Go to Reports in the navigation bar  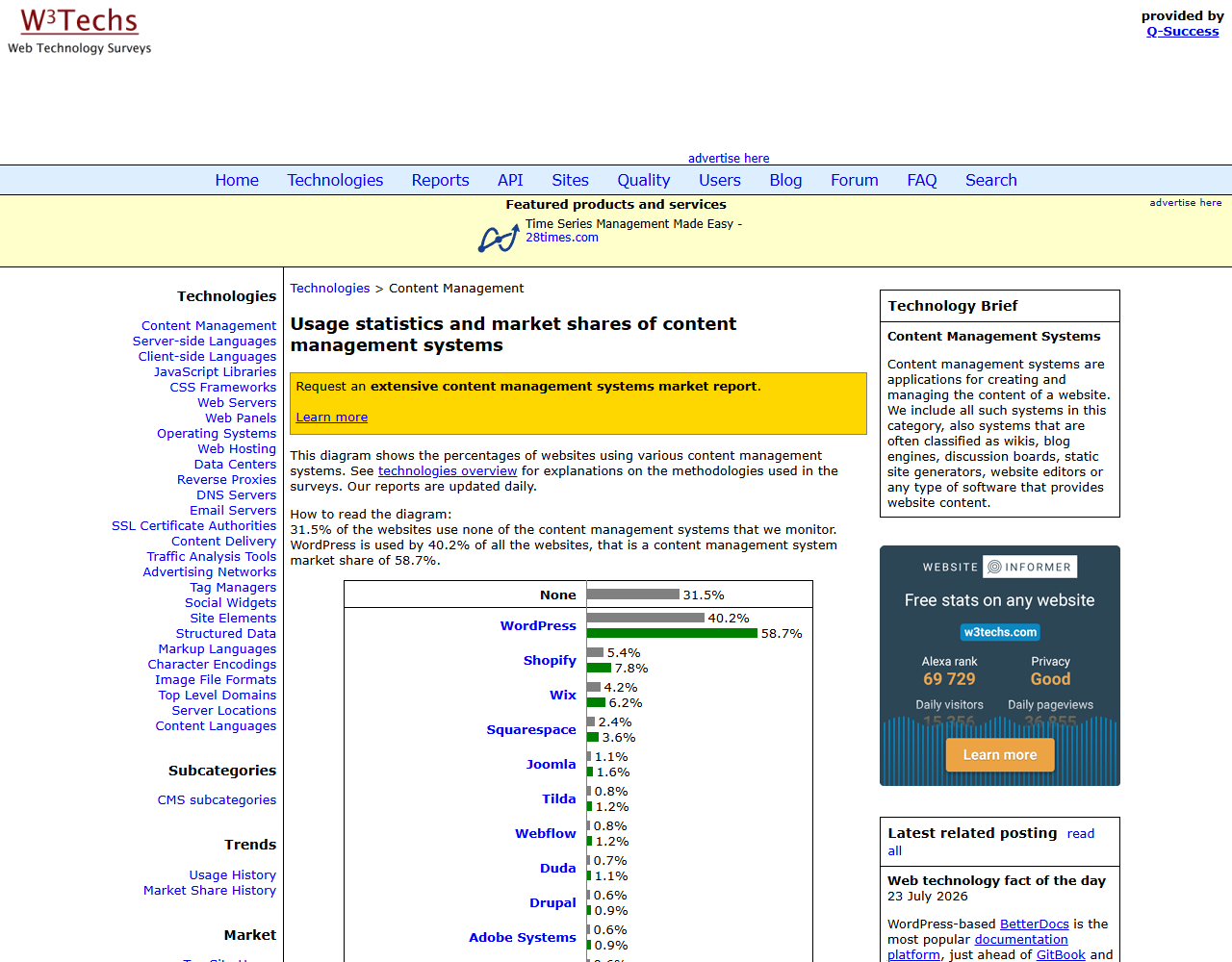tap(440, 180)
